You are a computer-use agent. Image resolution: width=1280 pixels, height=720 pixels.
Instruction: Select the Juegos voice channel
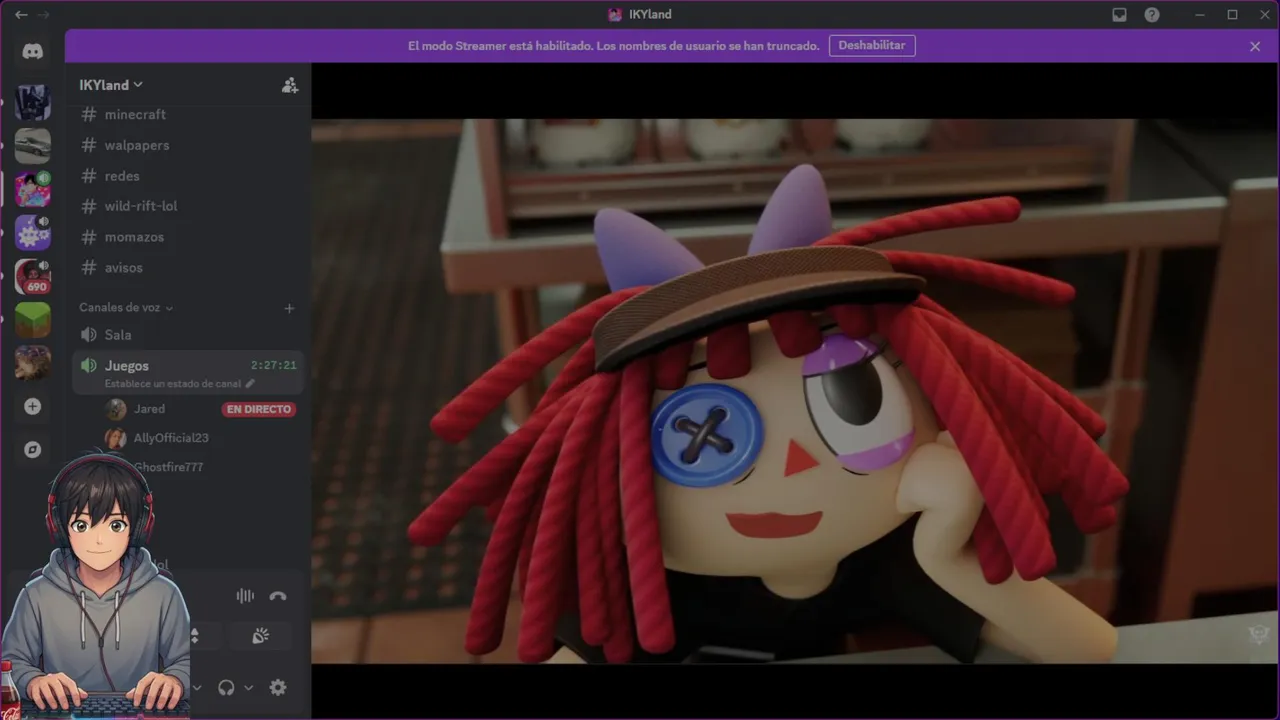coord(188,373)
